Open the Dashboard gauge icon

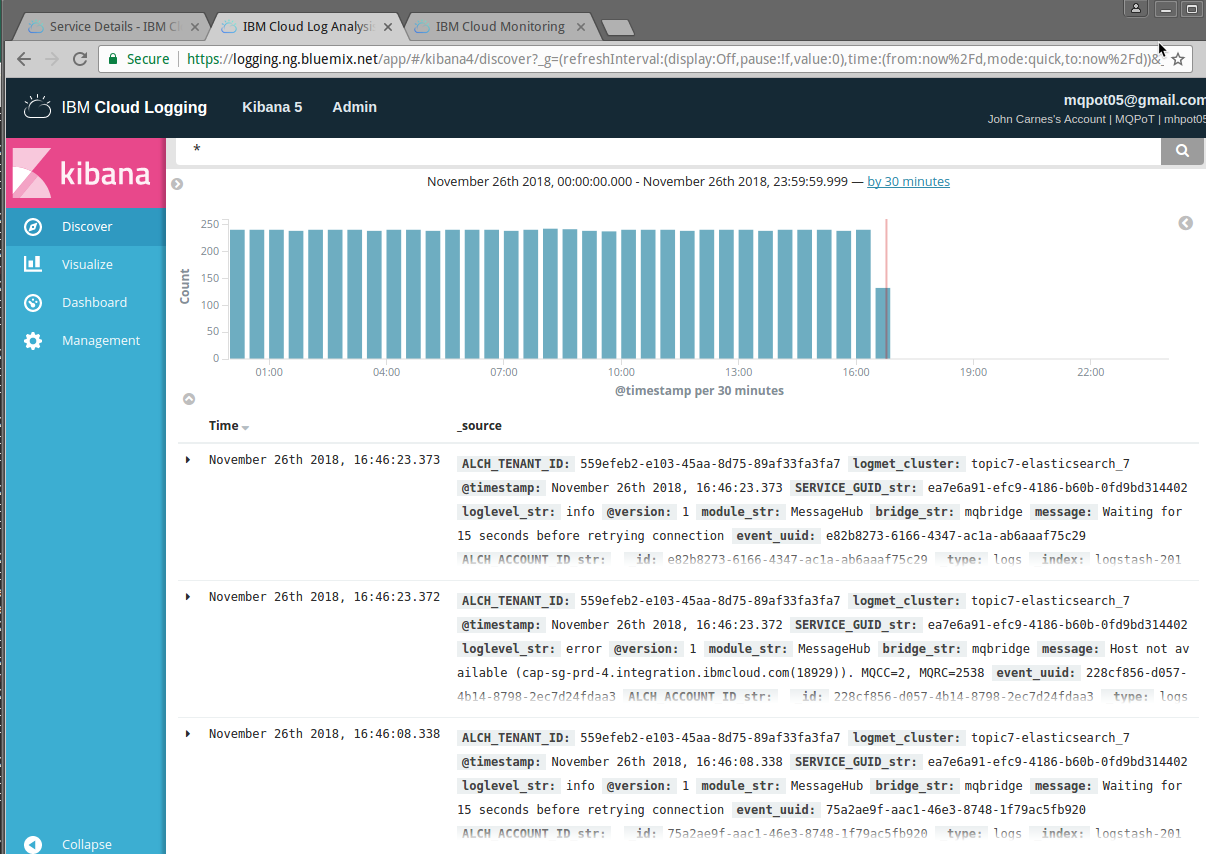tap(33, 303)
